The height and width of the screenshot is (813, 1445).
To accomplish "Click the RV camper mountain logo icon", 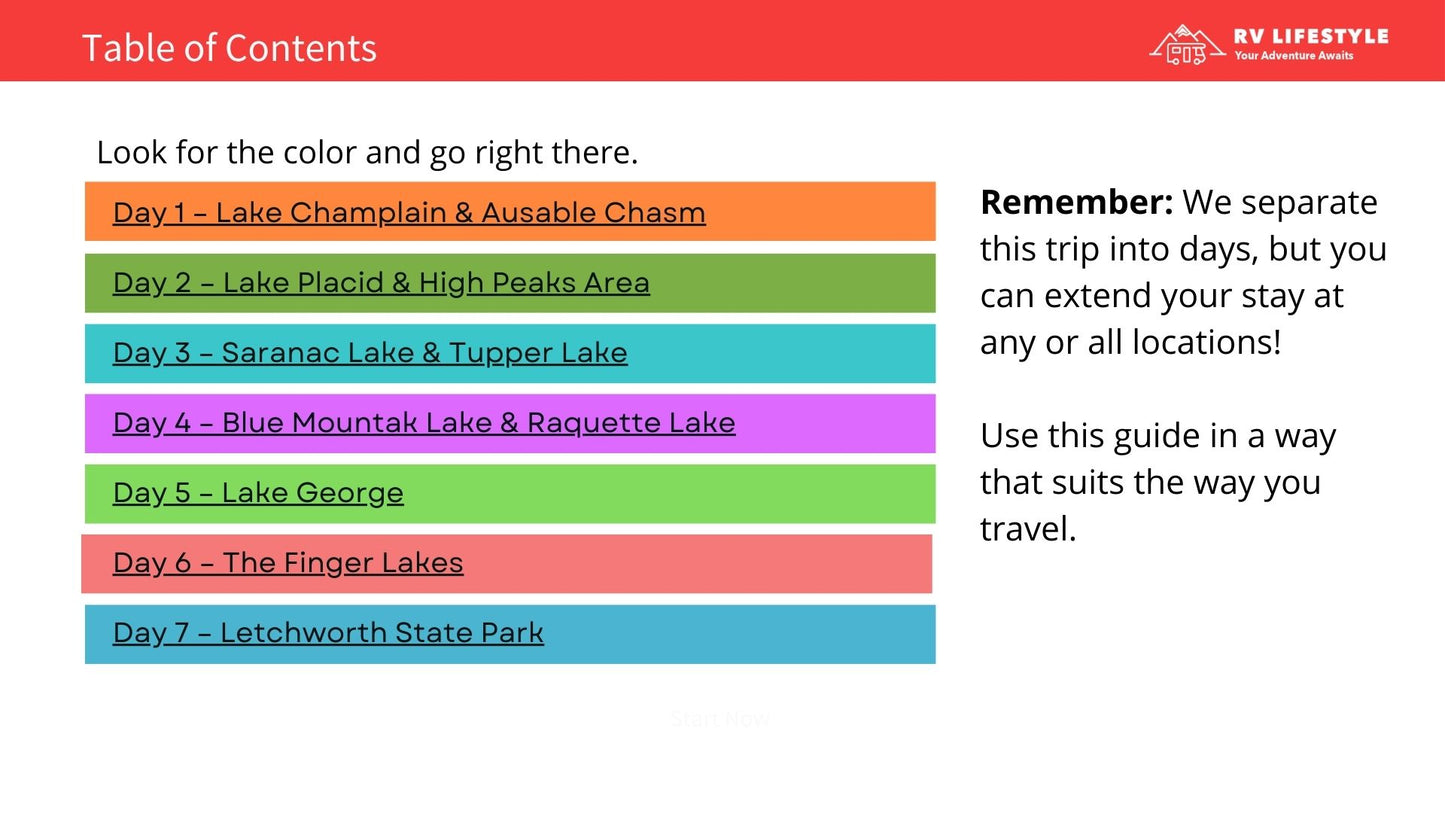I will (1187, 45).
